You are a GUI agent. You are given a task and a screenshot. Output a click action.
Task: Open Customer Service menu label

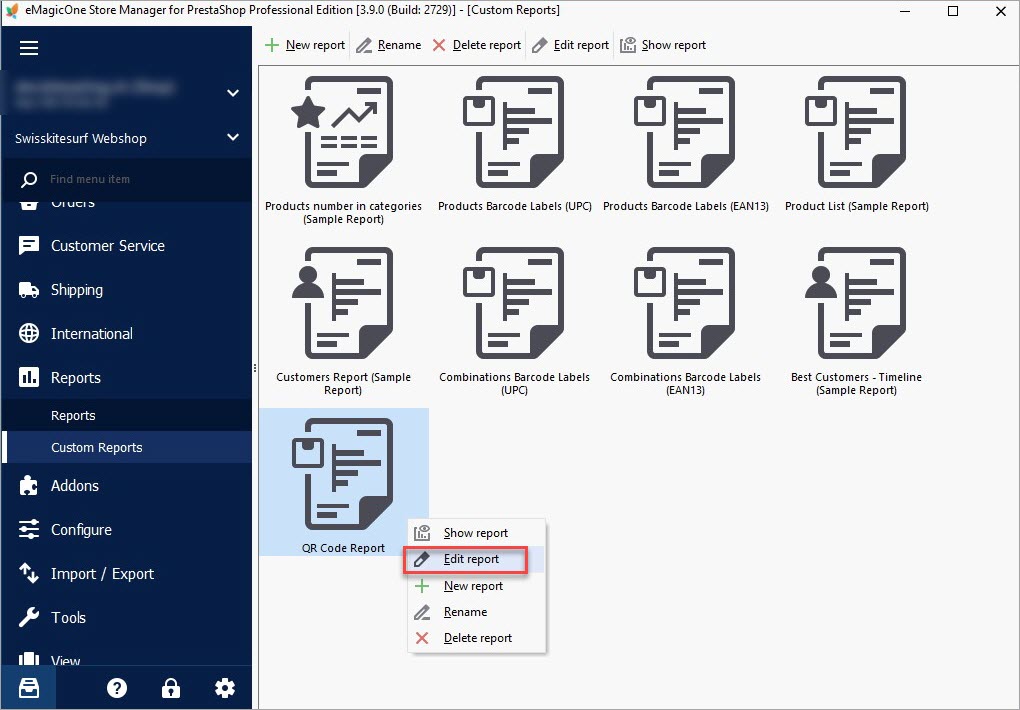(108, 245)
